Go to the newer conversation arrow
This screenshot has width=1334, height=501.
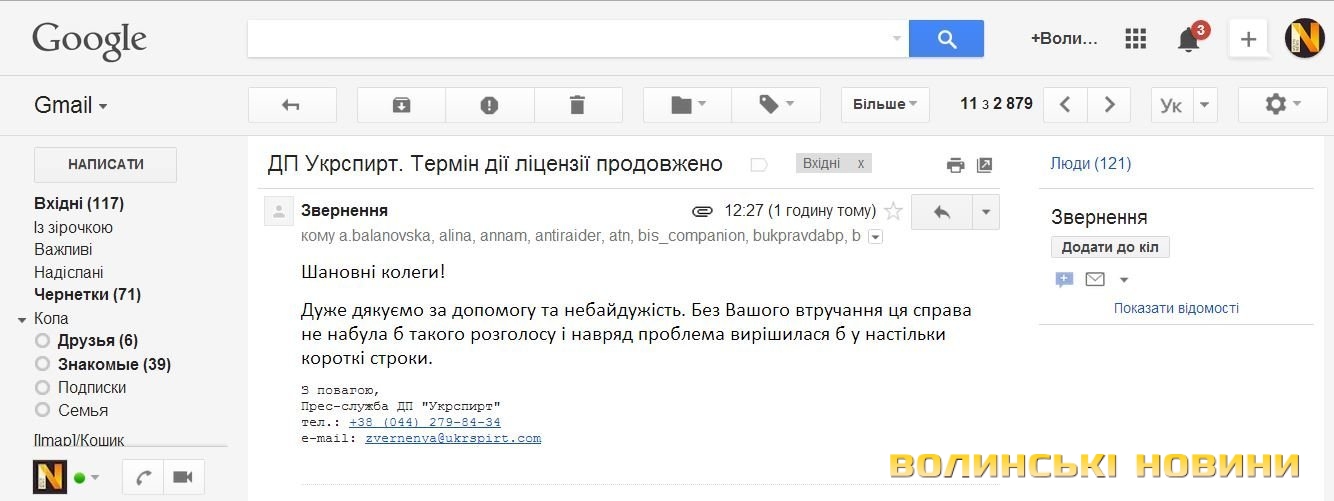(x=1065, y=105)
